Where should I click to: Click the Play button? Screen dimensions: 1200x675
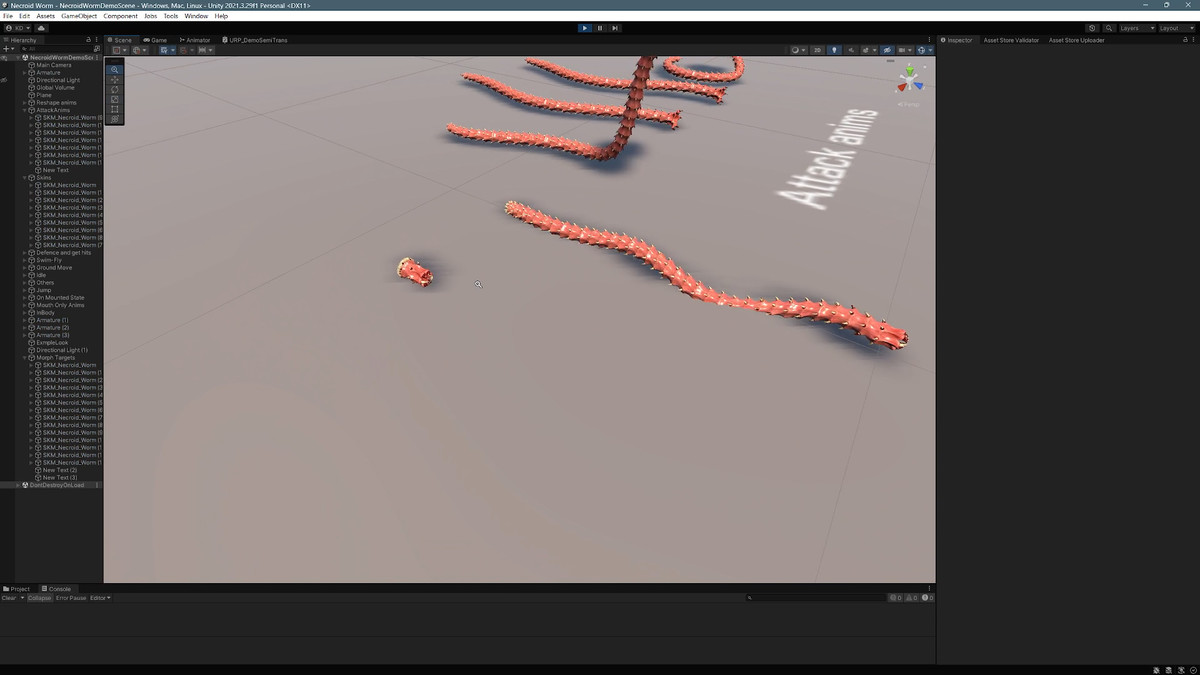pos(585,28)
